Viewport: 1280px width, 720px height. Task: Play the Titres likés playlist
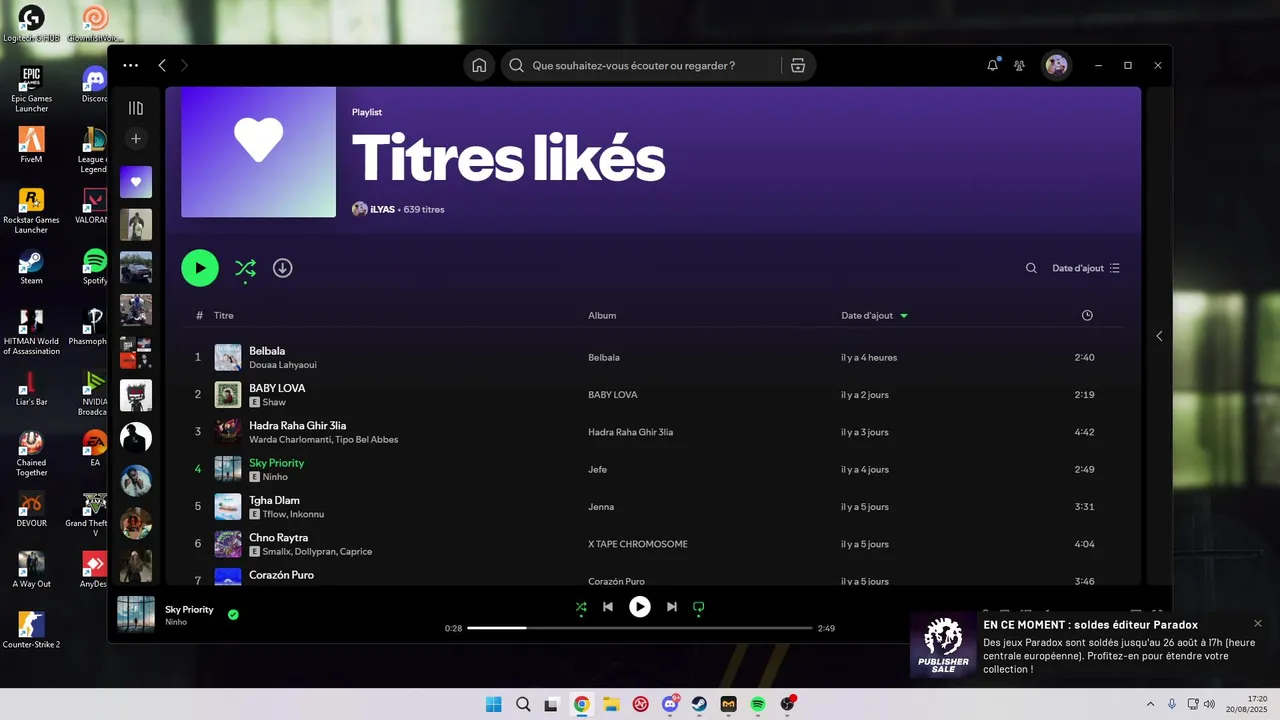point(200,268)
